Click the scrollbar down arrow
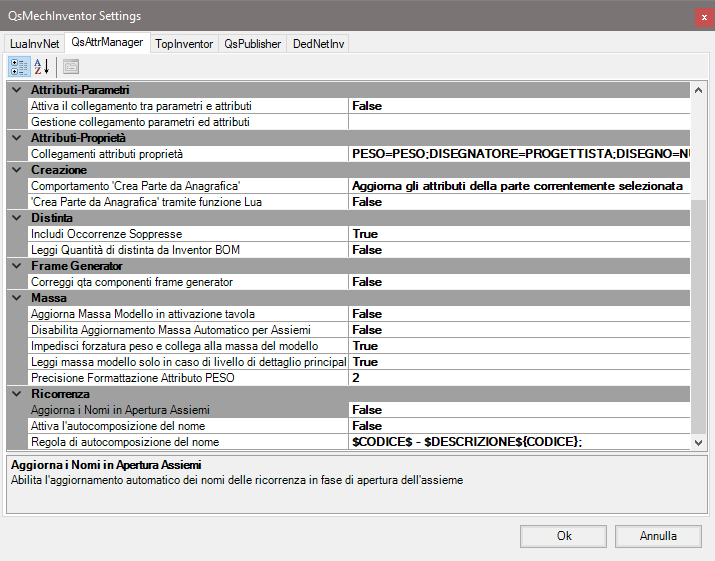 point(698,442)
